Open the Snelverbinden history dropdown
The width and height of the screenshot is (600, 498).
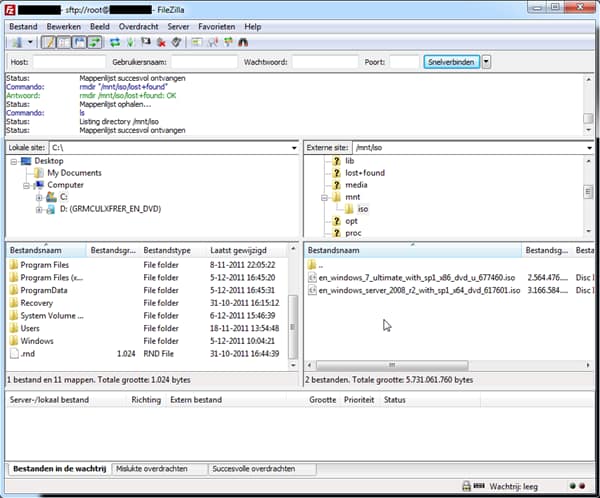point(486,62)
